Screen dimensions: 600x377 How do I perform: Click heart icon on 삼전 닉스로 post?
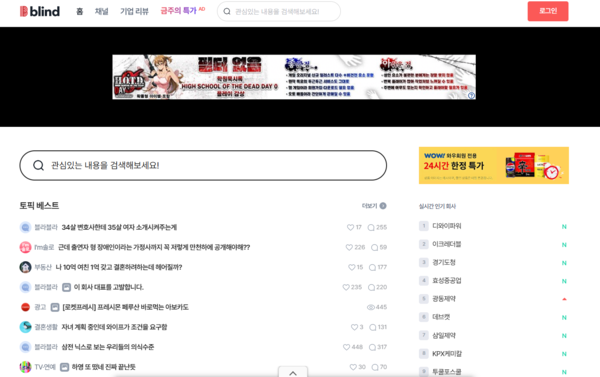346,347
